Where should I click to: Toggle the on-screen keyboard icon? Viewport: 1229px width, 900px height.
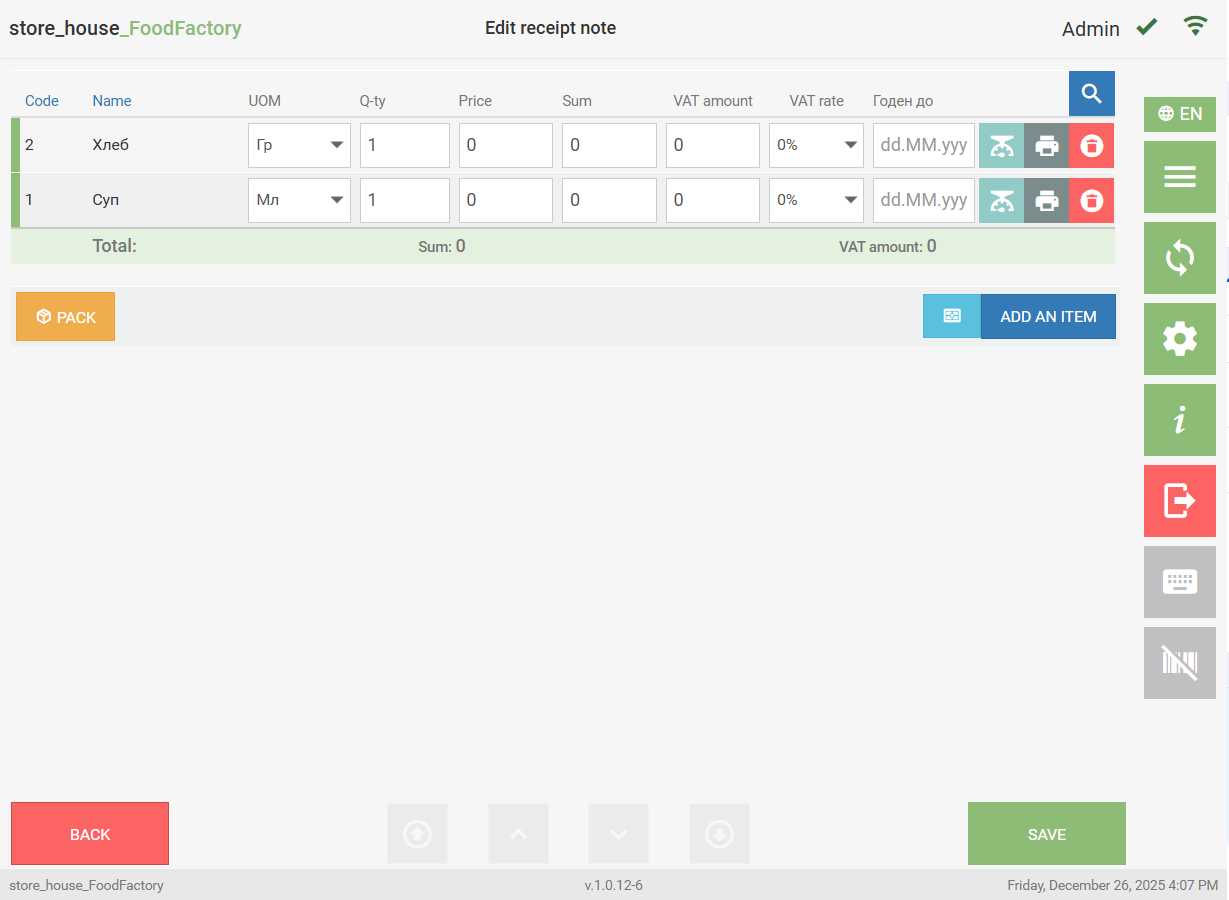[x=1179, y=582]
